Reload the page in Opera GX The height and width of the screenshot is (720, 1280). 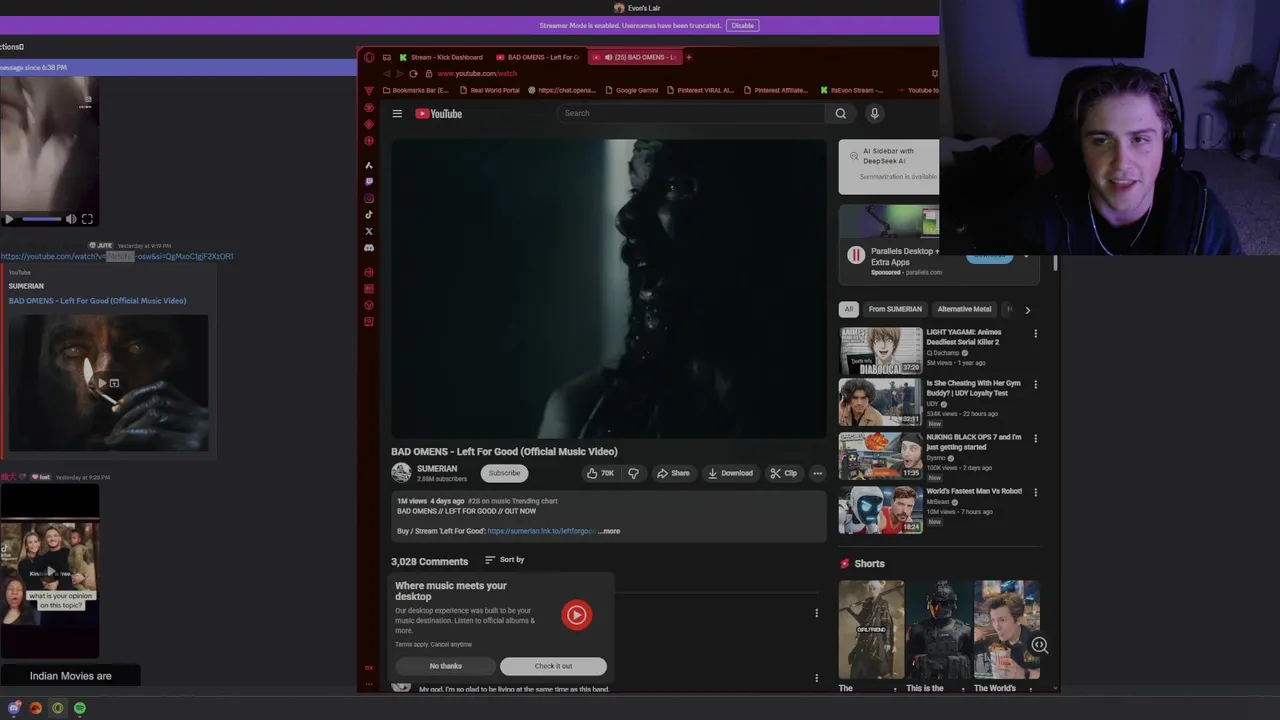click(413, 73)
